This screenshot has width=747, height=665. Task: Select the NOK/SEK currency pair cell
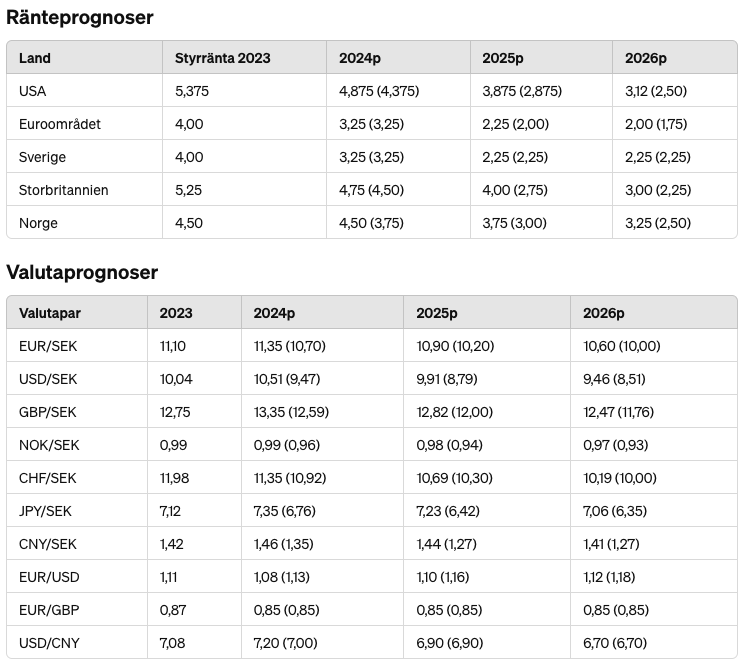click(x=46, y=445)
